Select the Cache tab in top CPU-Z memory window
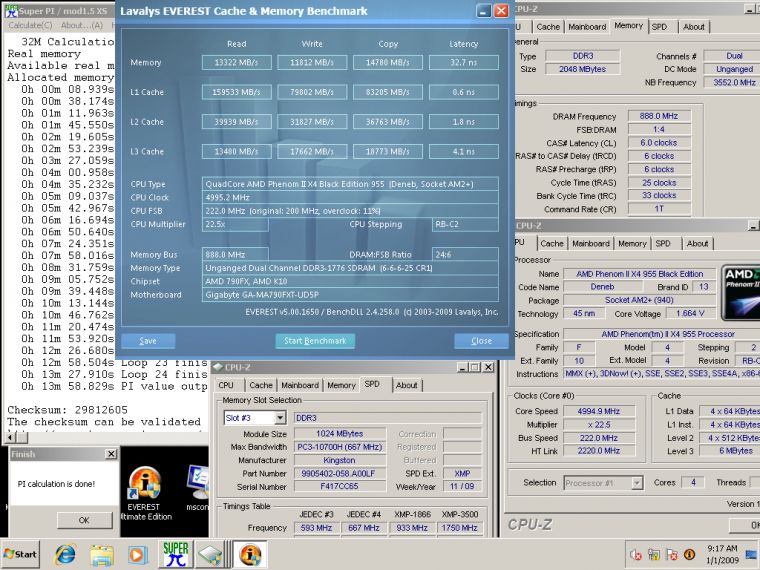 pyautogui.click(x=548, y=27)
